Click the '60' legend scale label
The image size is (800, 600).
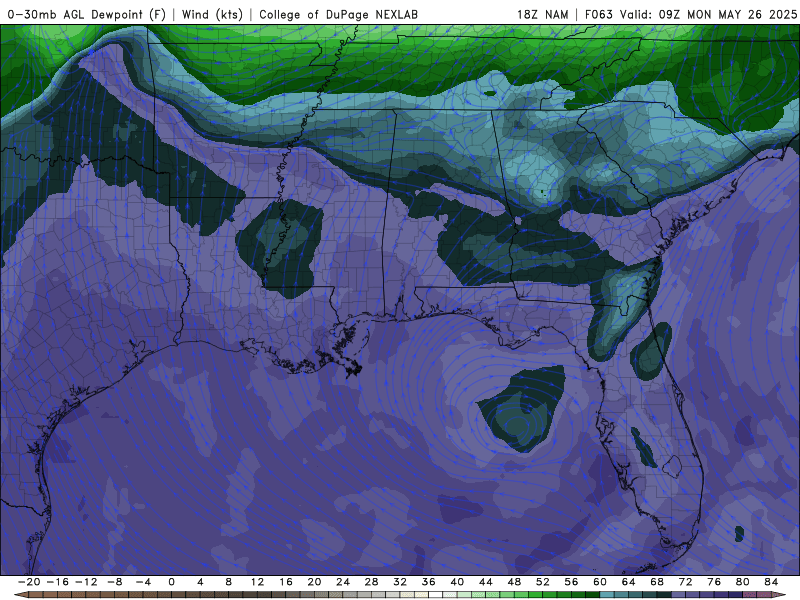point(600,582)
